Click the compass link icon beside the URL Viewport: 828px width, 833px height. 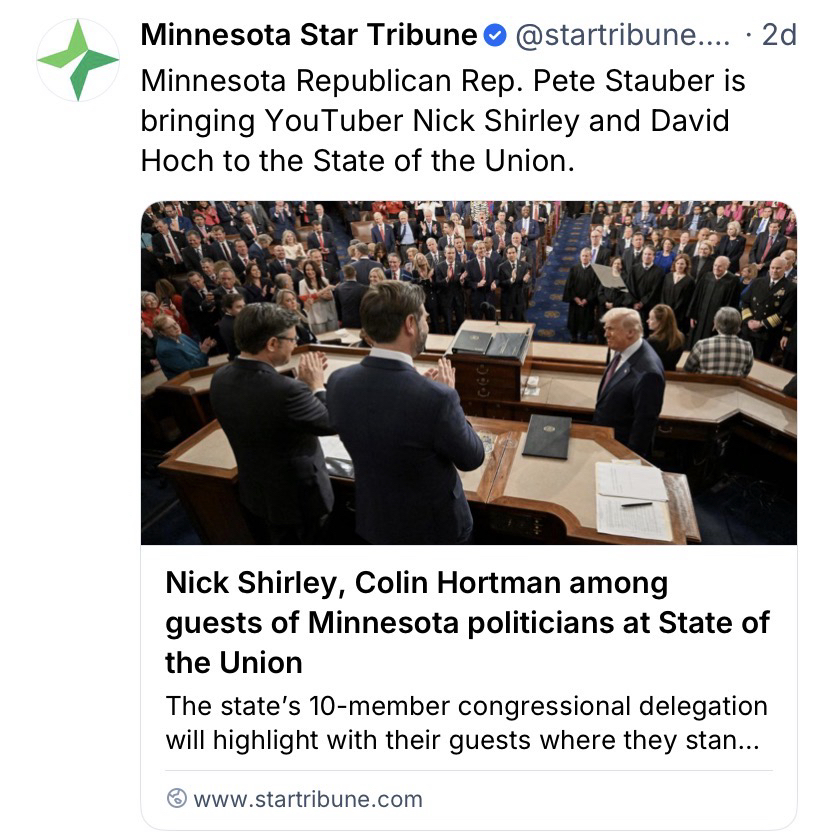click(177, 798)
